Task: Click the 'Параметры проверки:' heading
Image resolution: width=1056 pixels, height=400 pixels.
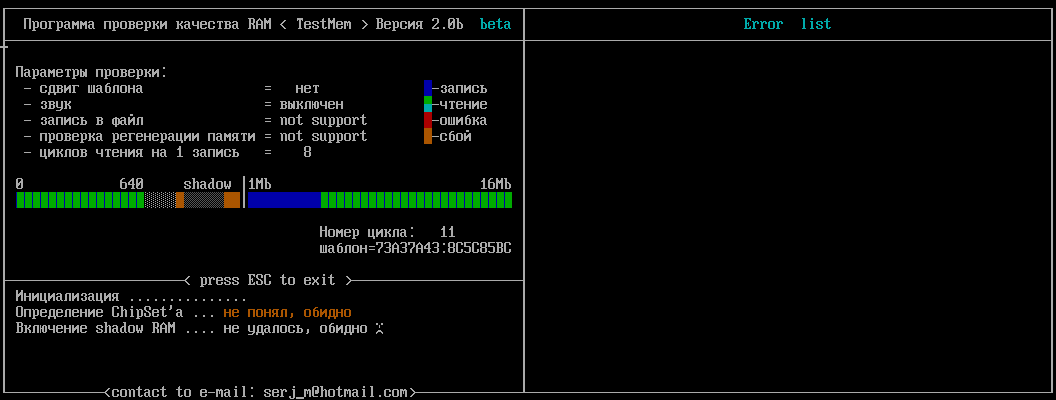Action: point(91,72)
